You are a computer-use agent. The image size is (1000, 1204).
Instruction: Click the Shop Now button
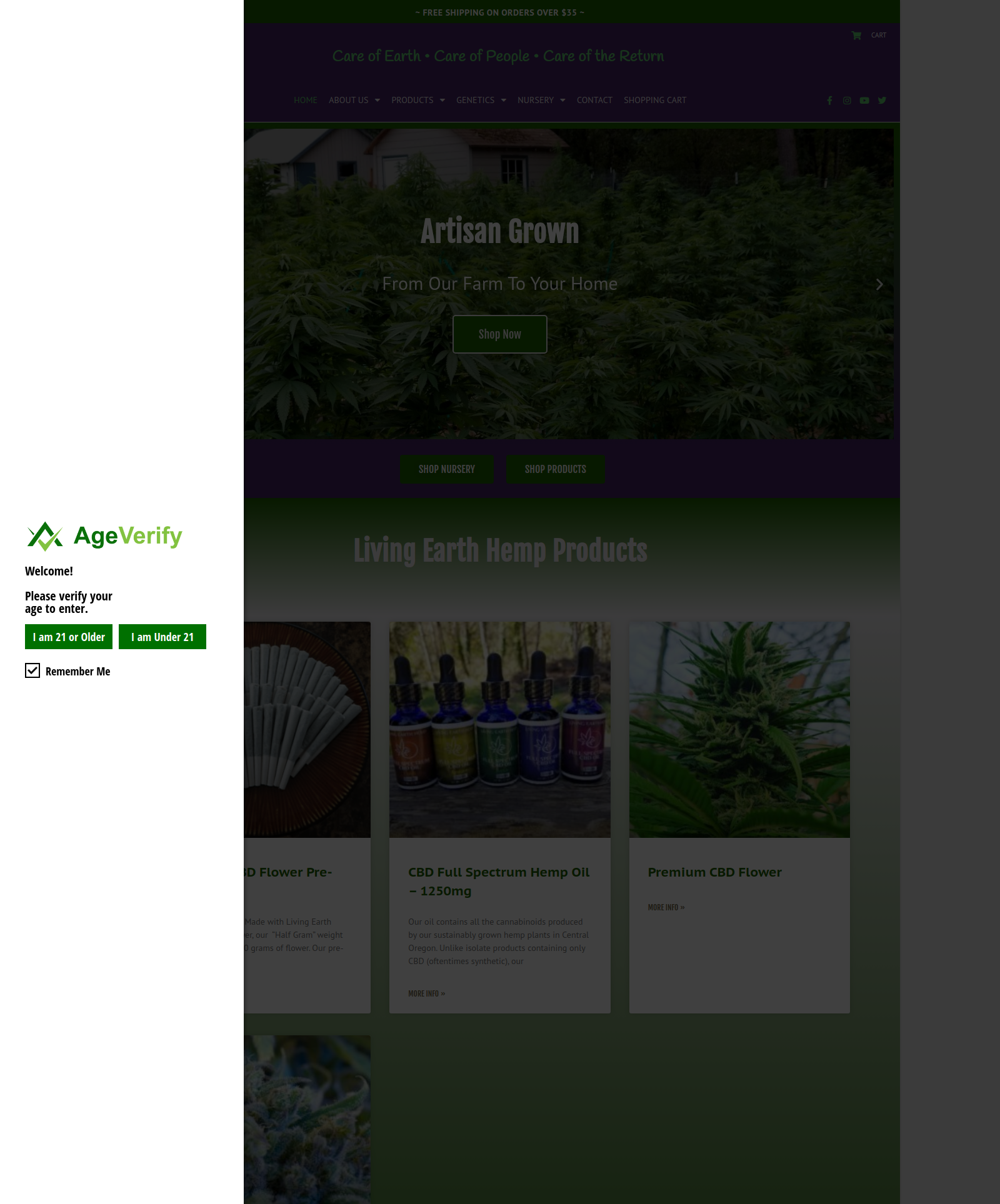pos(500,334)
